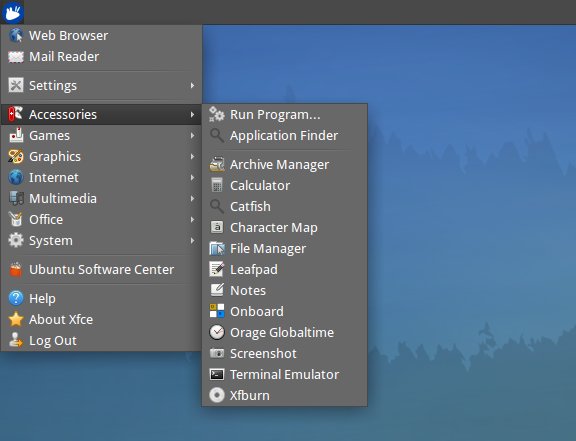The width and height of the screenshot is (576, 441).
Task: Click the Multimedia icon
Action: 16,198
